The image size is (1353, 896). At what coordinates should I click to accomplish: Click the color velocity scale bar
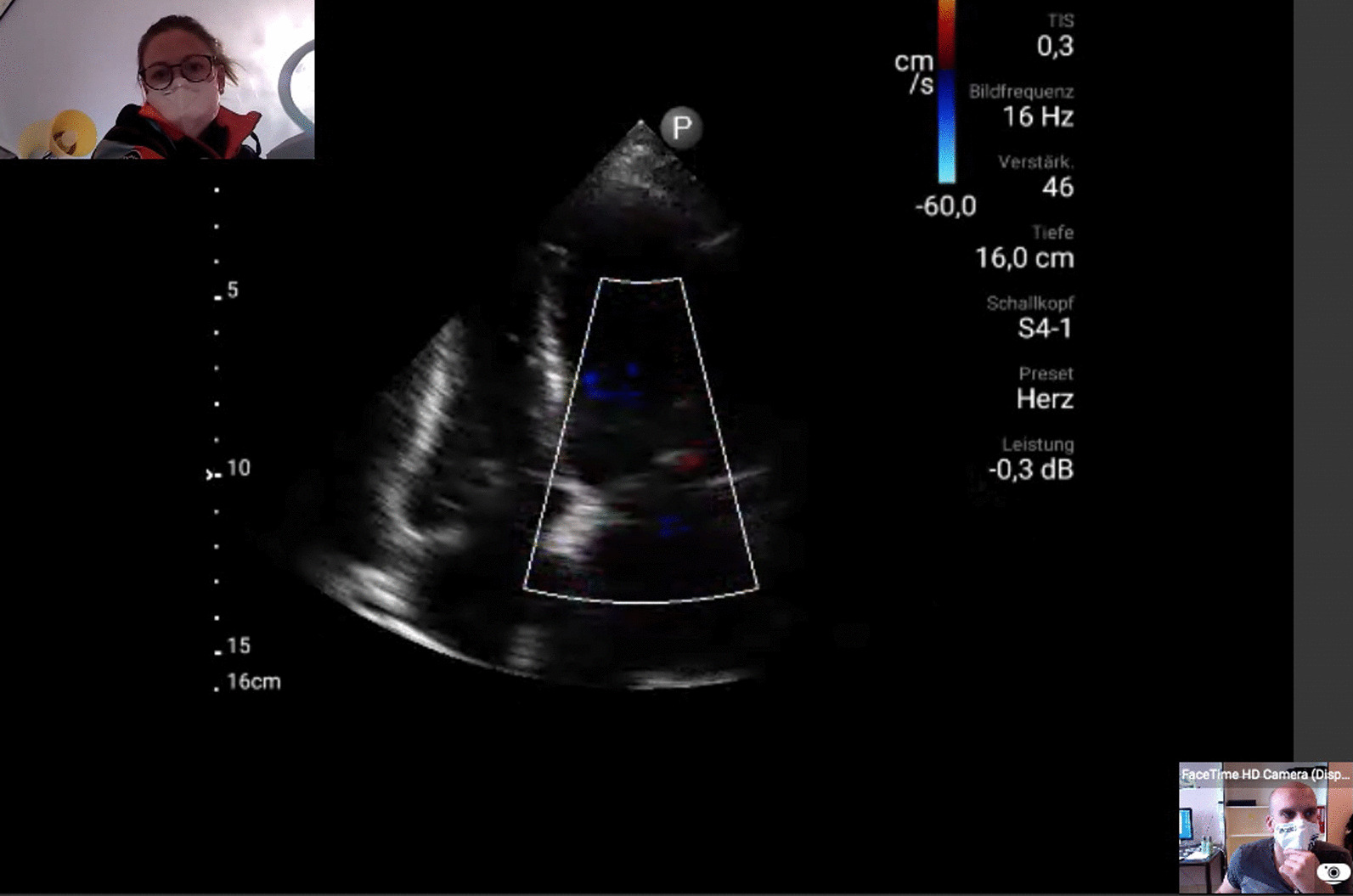pyautogui.click(x=946, y=92)
